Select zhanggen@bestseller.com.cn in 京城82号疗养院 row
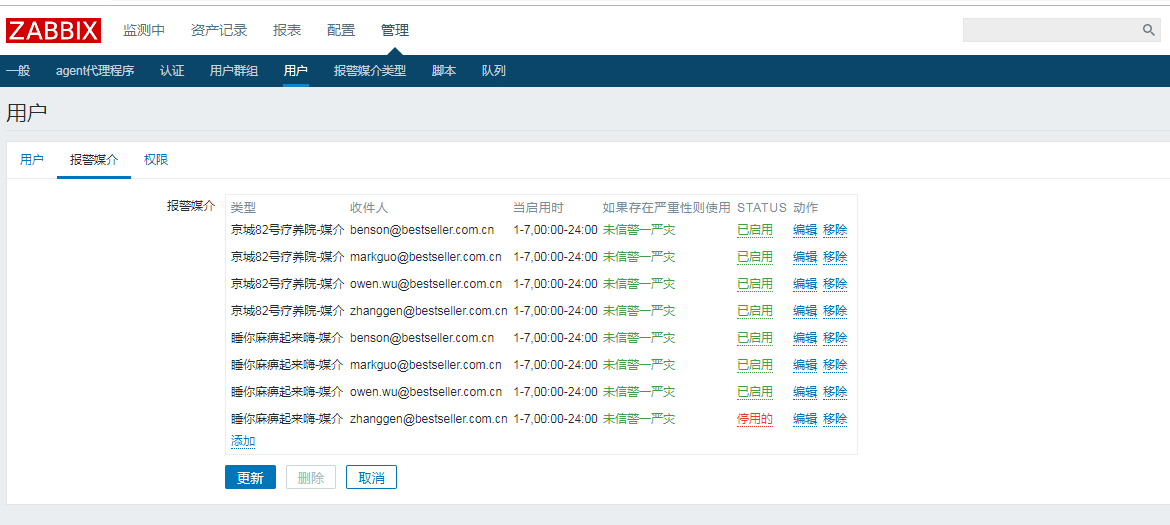The height and width of the screenshot is (525, 1170). (429, 310)
